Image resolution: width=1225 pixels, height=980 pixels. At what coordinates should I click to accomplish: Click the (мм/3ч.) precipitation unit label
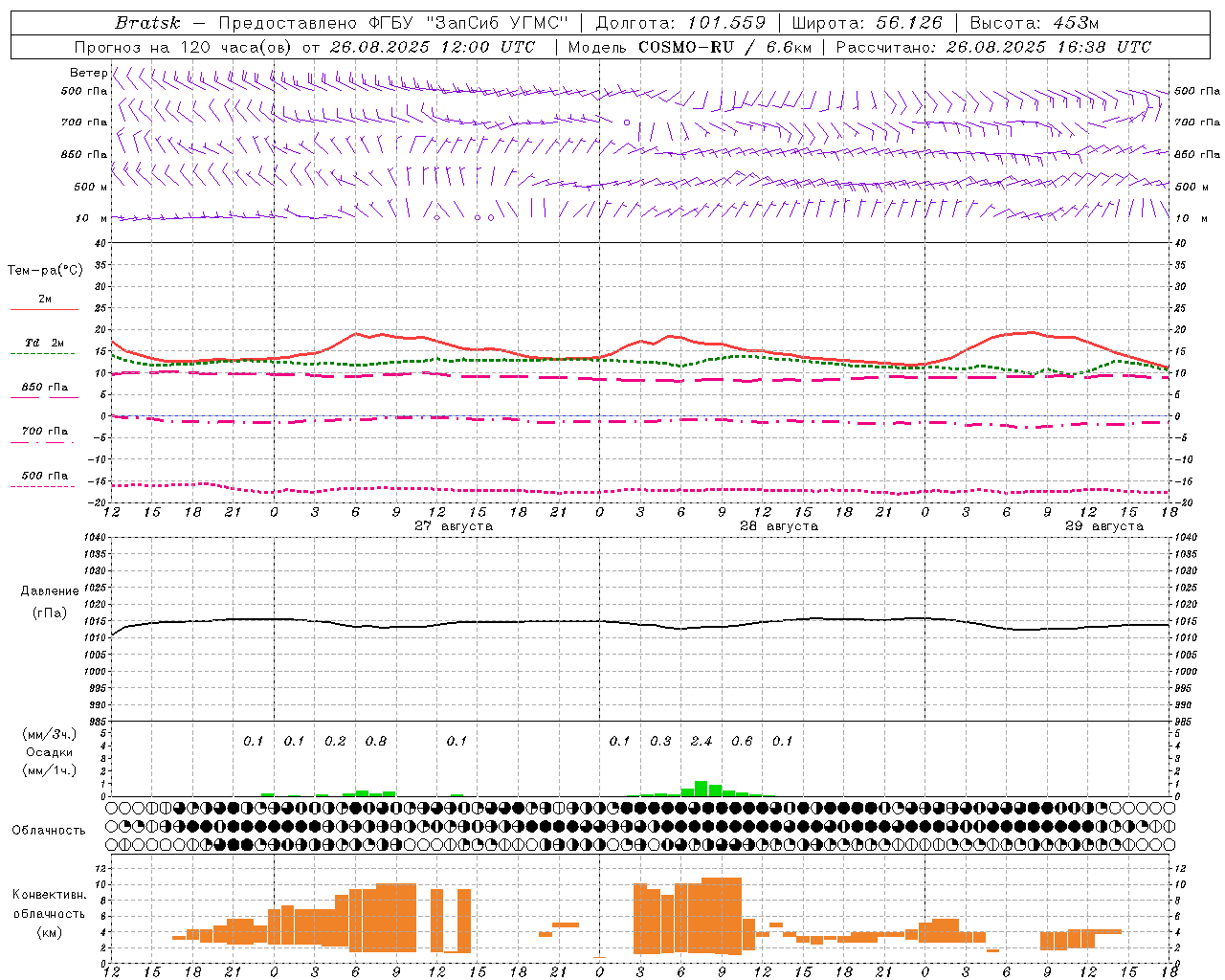point(50,734)
